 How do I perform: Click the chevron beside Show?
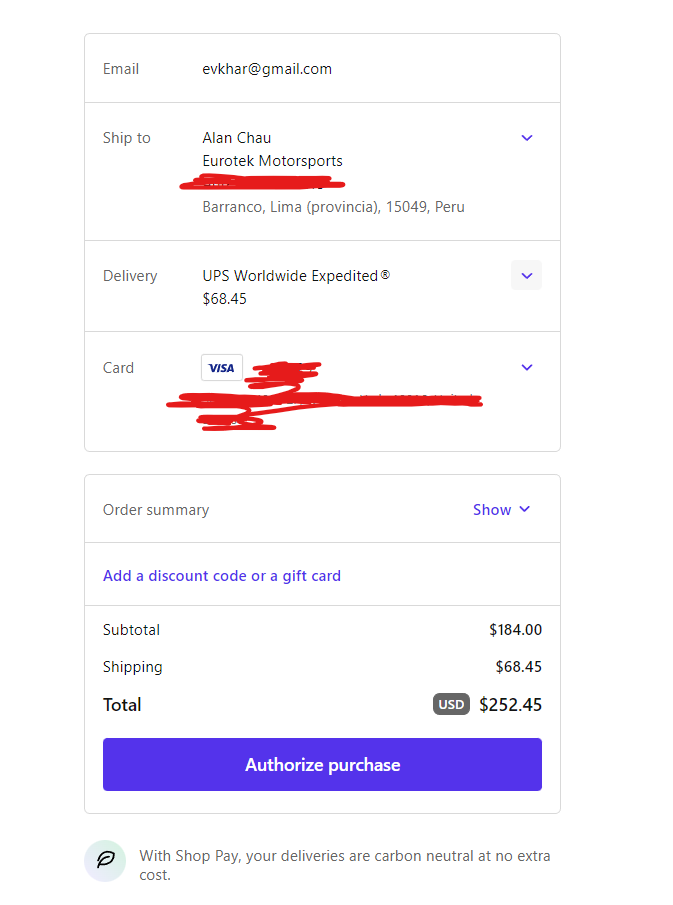tap(525, 509)
